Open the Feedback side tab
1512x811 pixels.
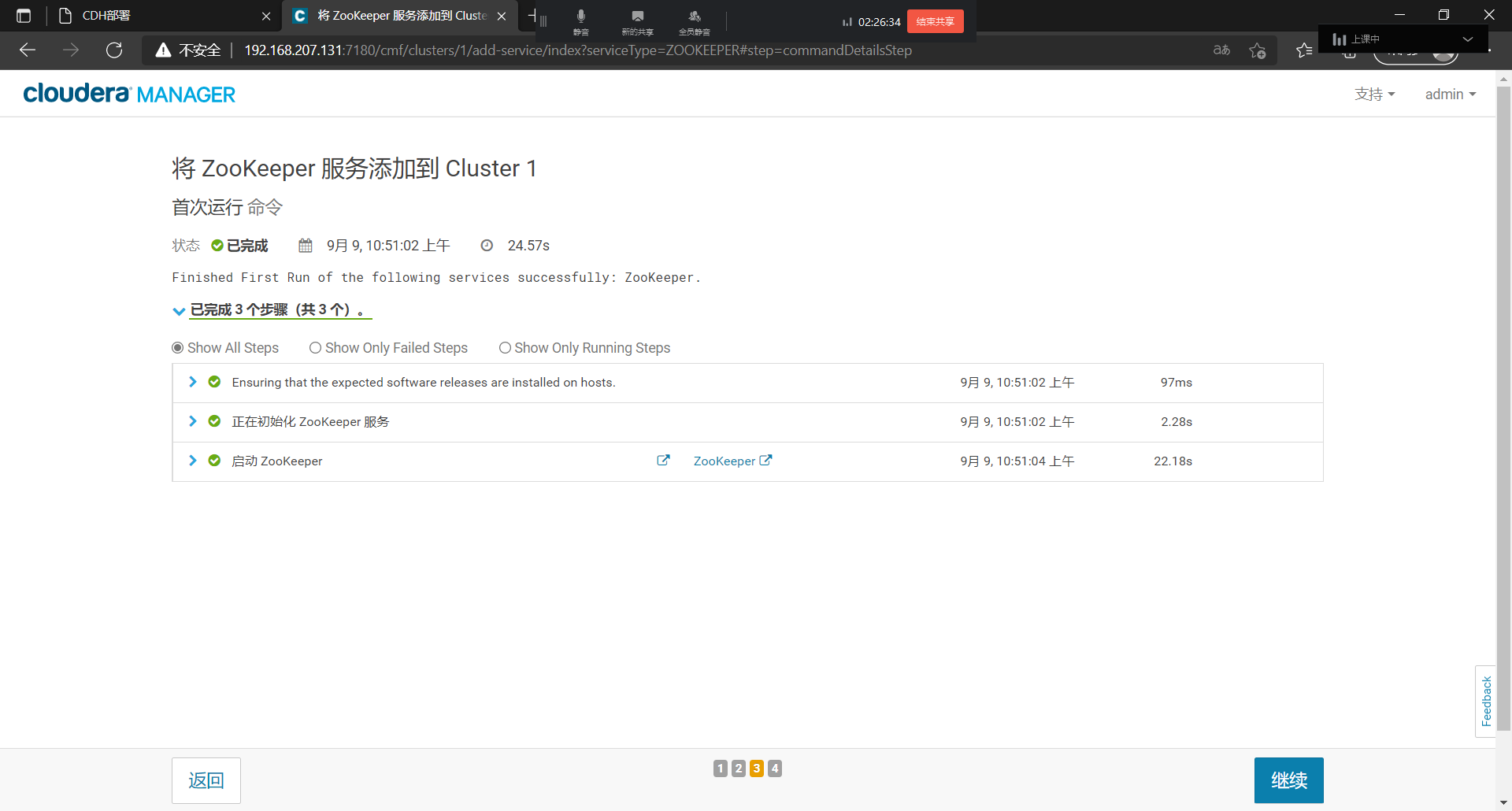1486,701
